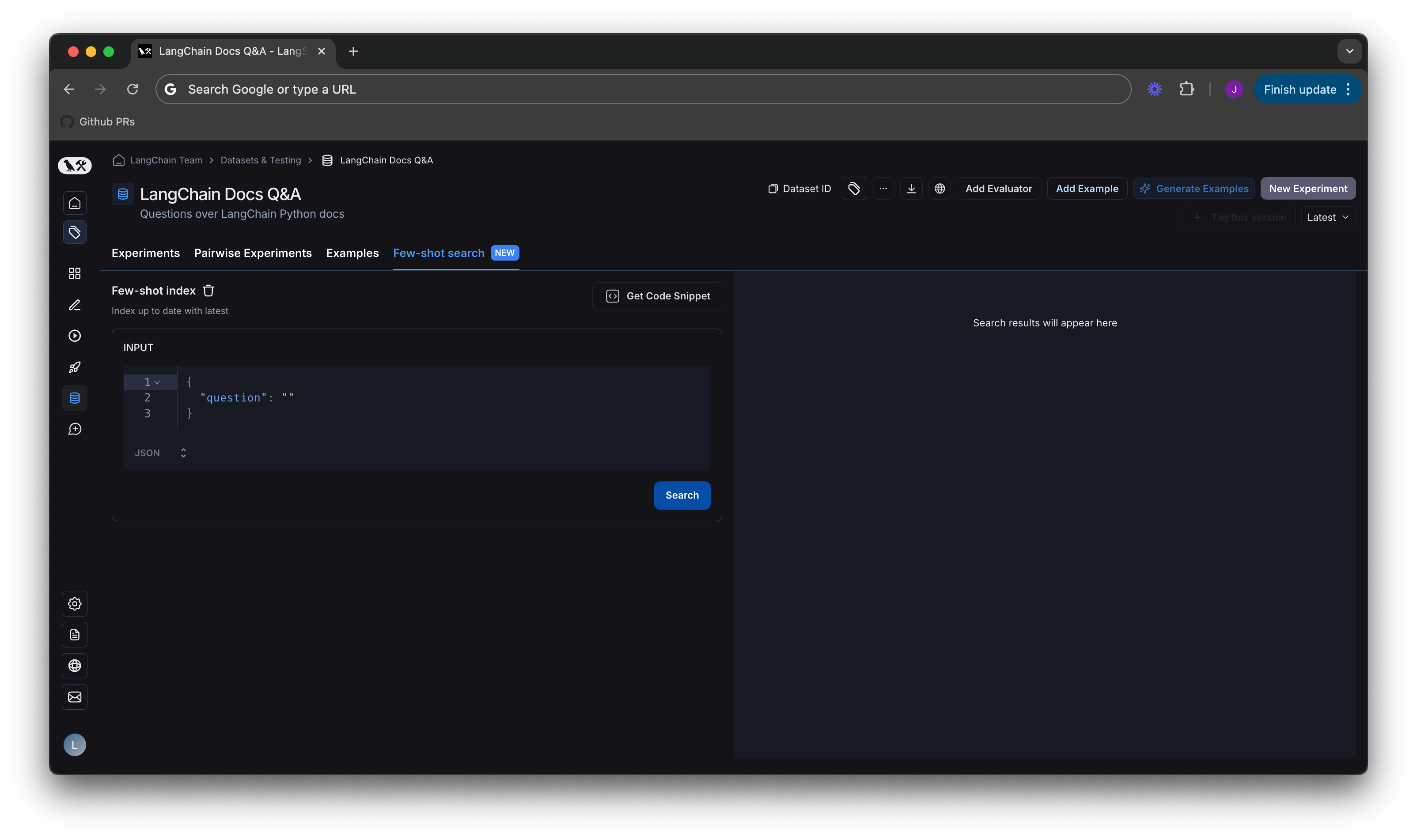
Task: Open the database datasets icon in sidebar
Action: tap(75, 398)
